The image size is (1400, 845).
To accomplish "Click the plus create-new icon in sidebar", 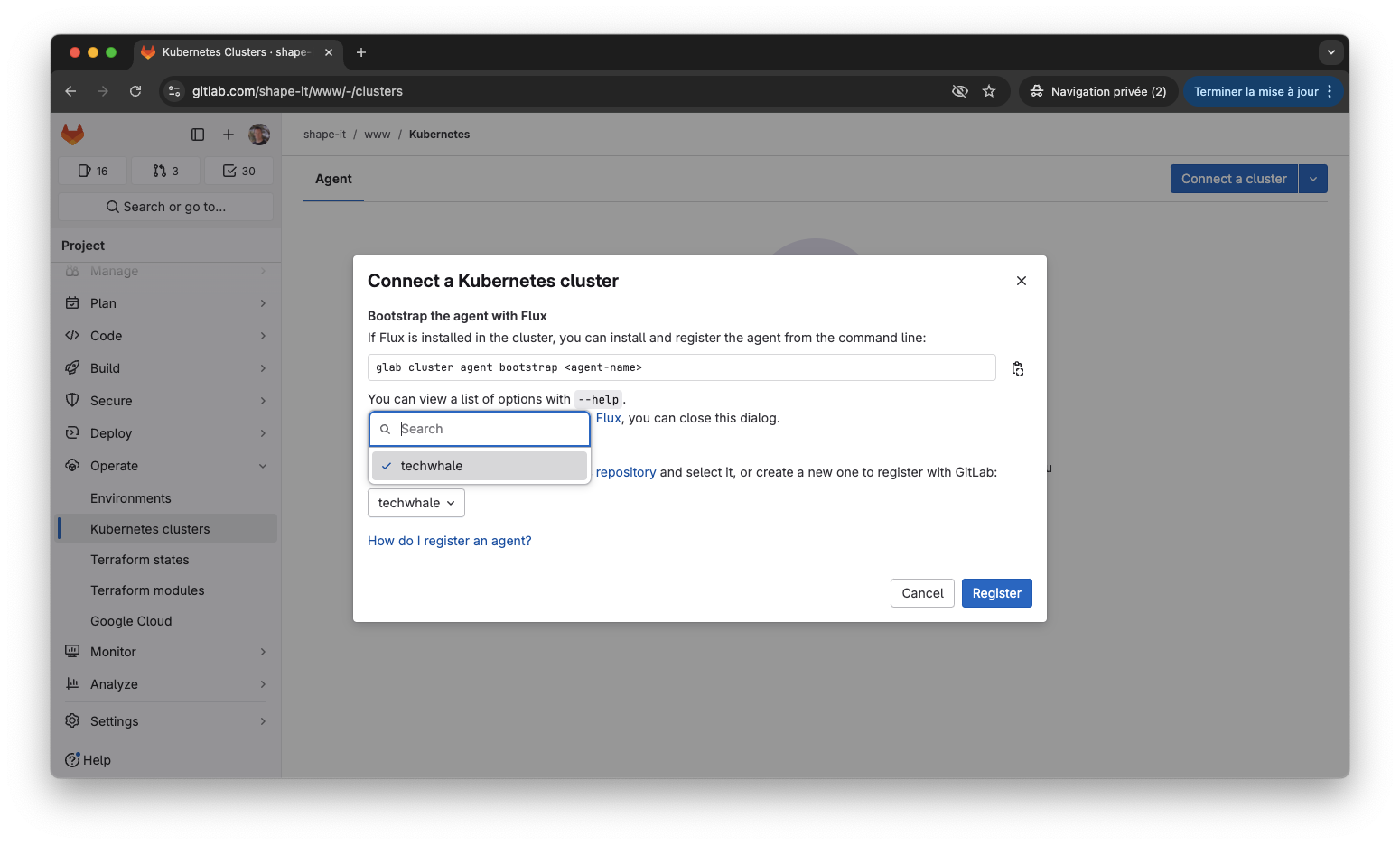I will point(229,135).
